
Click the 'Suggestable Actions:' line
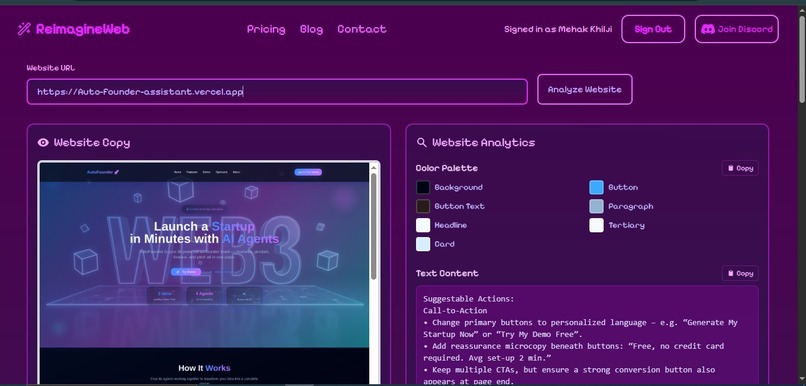click(x=469, y=299)
